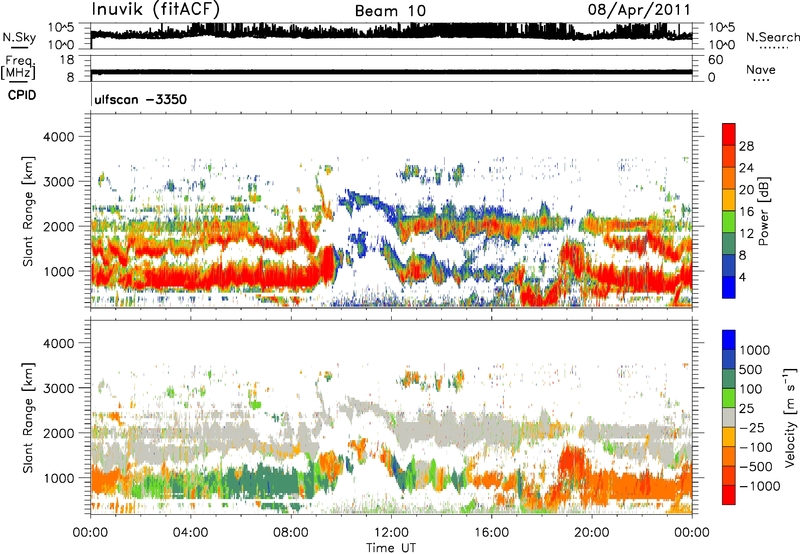
Task: Click the top red segment of Power color bar
Action: (729, 134)
